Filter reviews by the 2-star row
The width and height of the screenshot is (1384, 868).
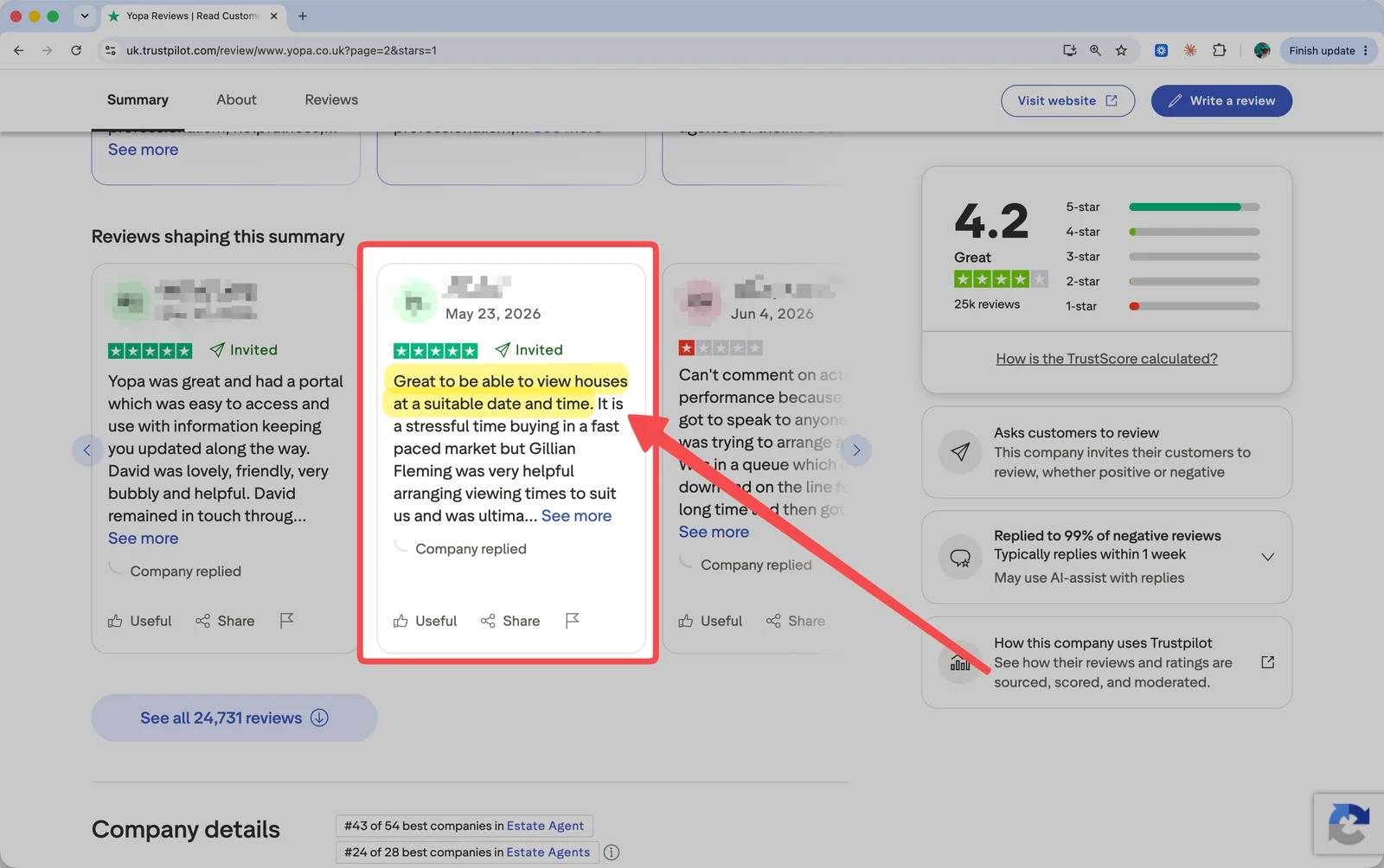point(1162,281)
